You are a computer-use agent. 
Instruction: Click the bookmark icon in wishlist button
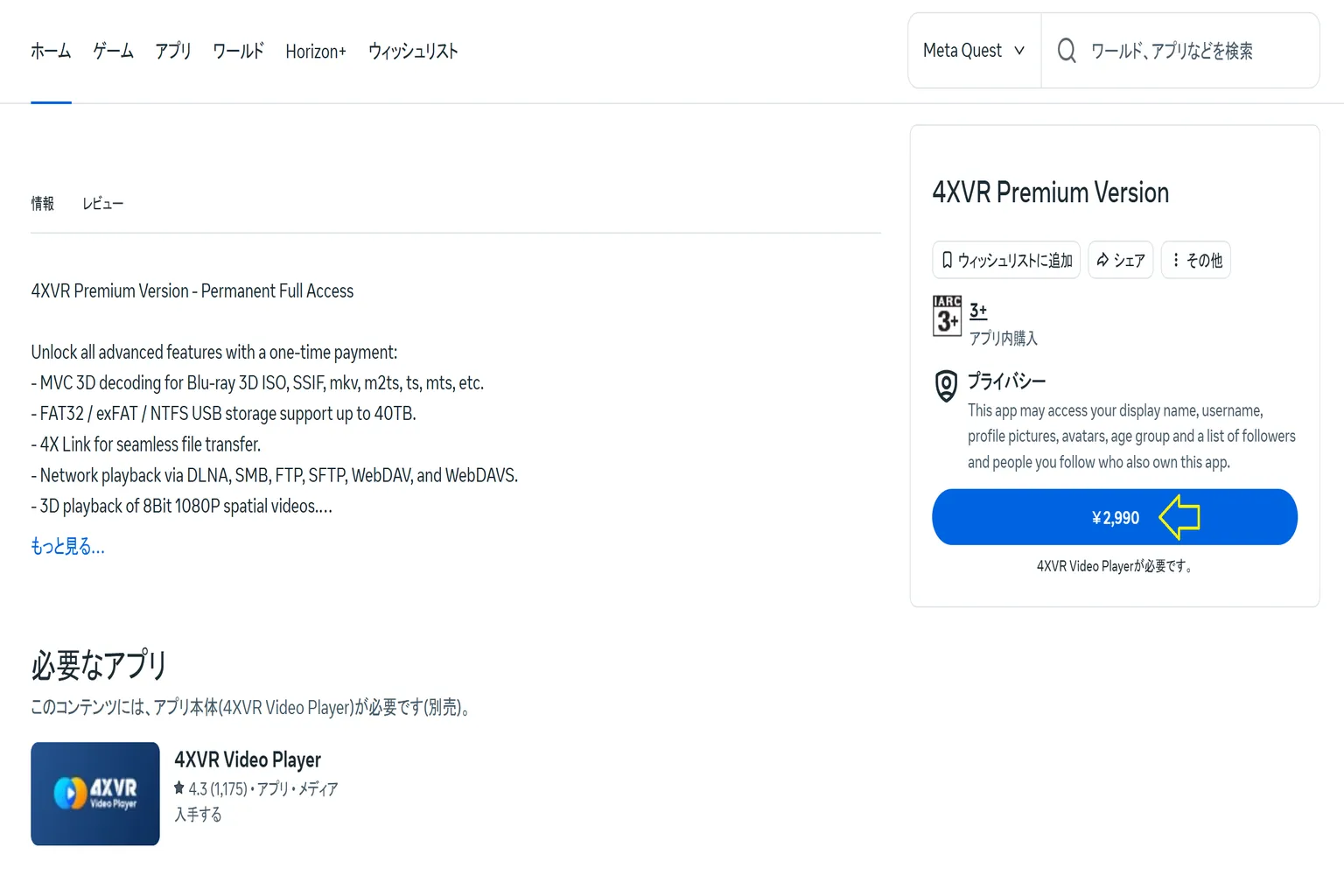[x=947, y=260]
